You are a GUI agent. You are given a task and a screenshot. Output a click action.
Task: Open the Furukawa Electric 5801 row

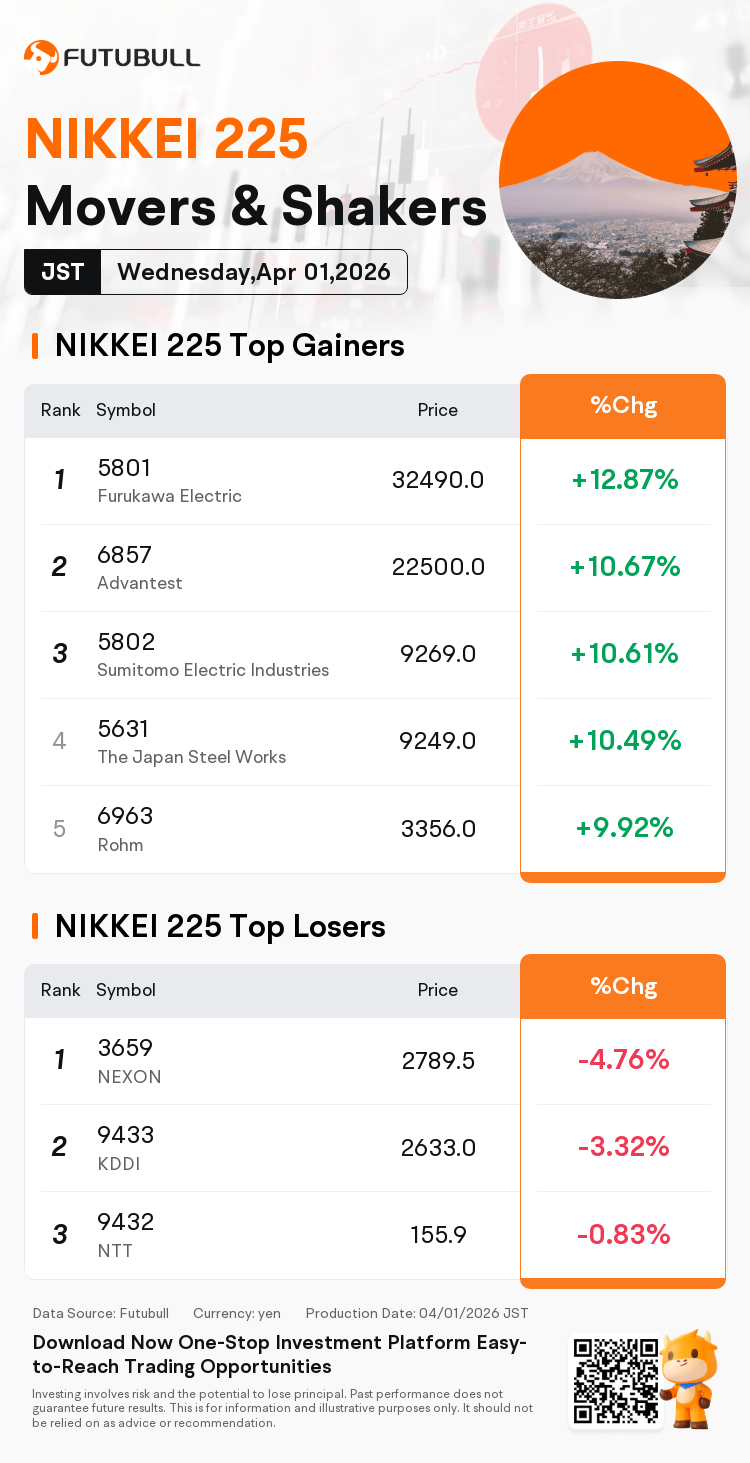click(x=375, y=481)
